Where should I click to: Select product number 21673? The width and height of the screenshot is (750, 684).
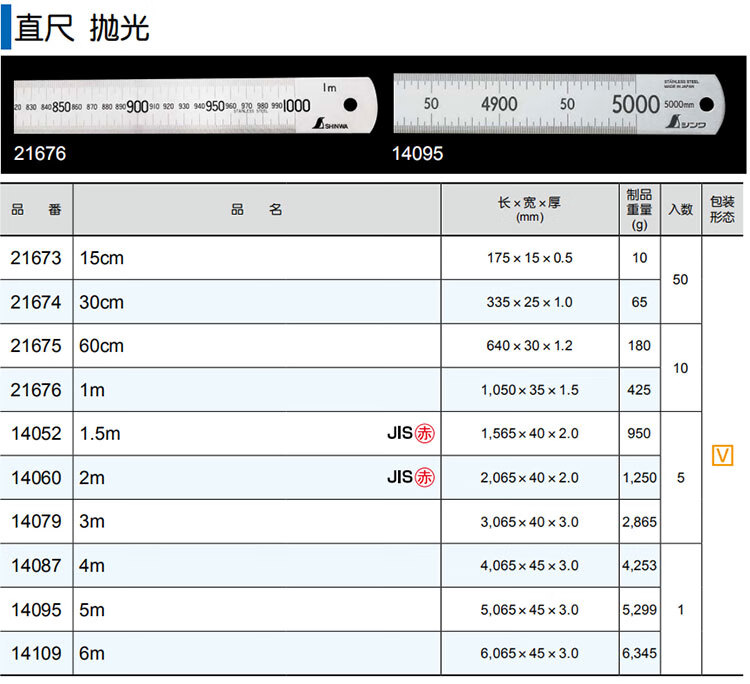pyautogui.click(x=36, y=258)
